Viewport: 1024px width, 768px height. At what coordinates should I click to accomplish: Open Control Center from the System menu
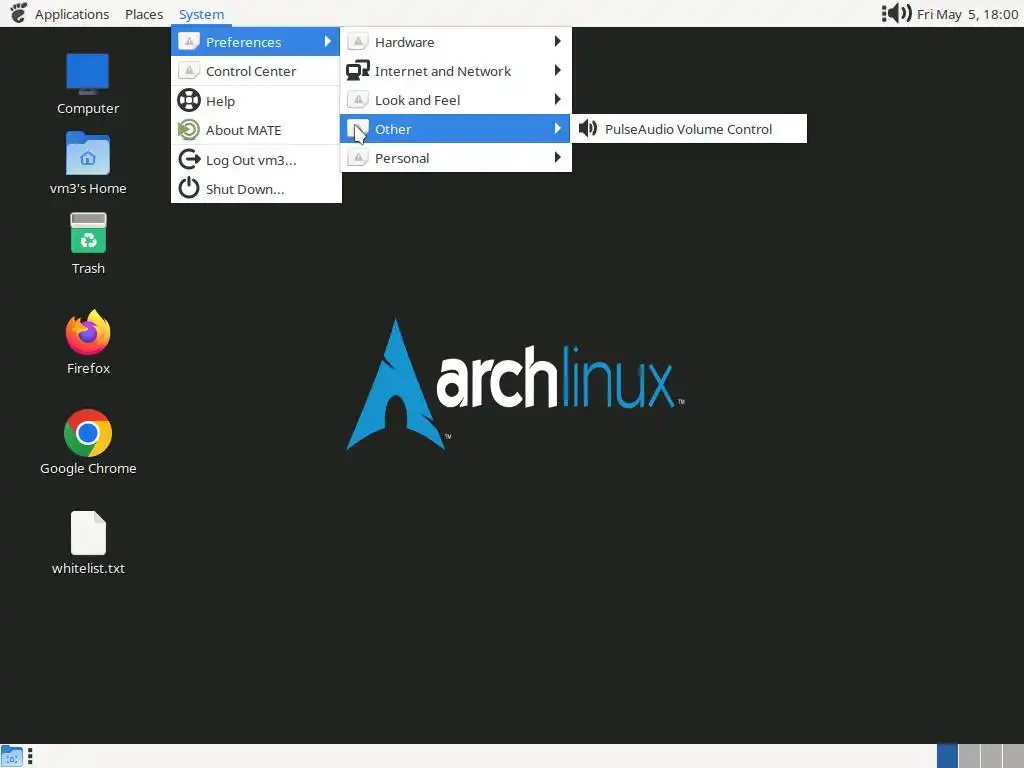[x=255, y=71]
